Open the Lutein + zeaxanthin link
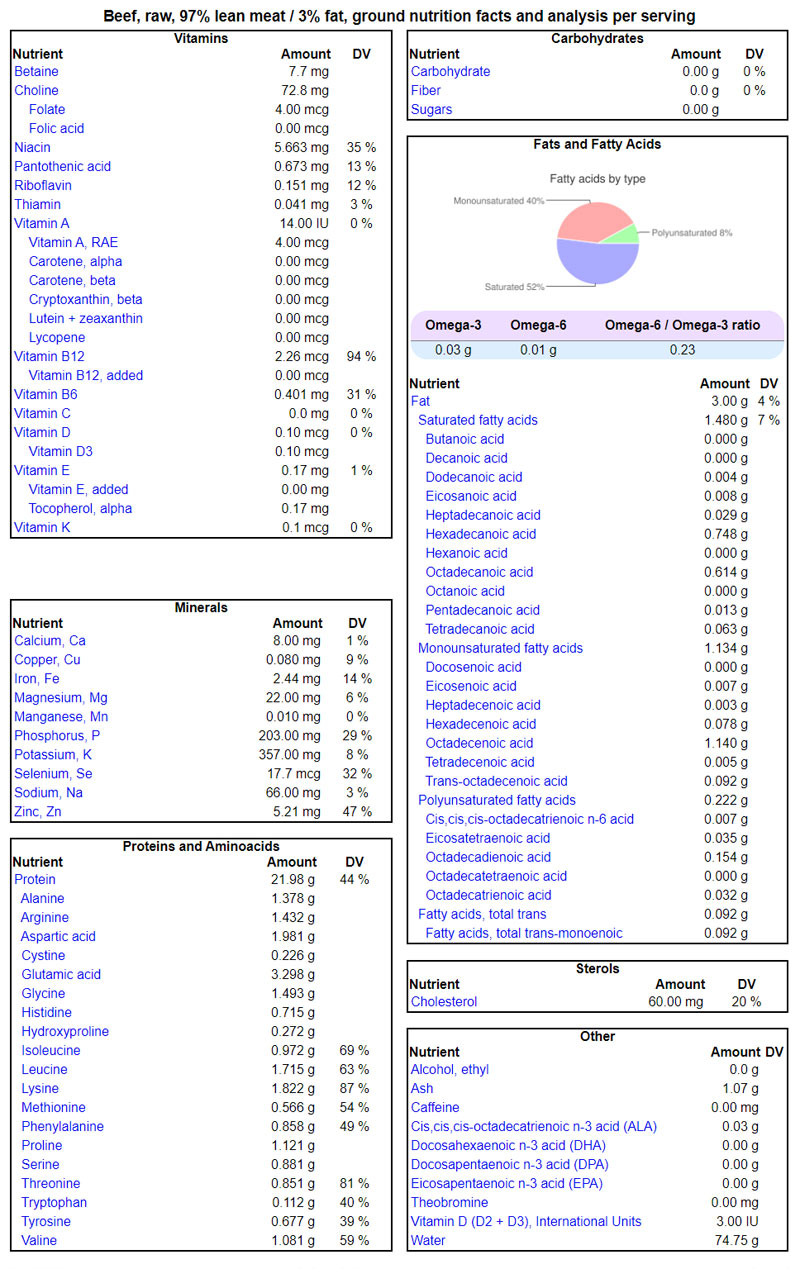This screenshot has width=800, height=1269. [x=85, y=318]
